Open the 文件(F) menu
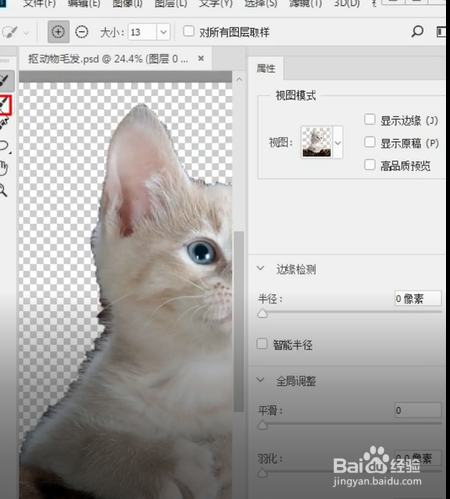The width and height of the screenshot is (450, 499). pyautogui.click(x=39, y=4)
